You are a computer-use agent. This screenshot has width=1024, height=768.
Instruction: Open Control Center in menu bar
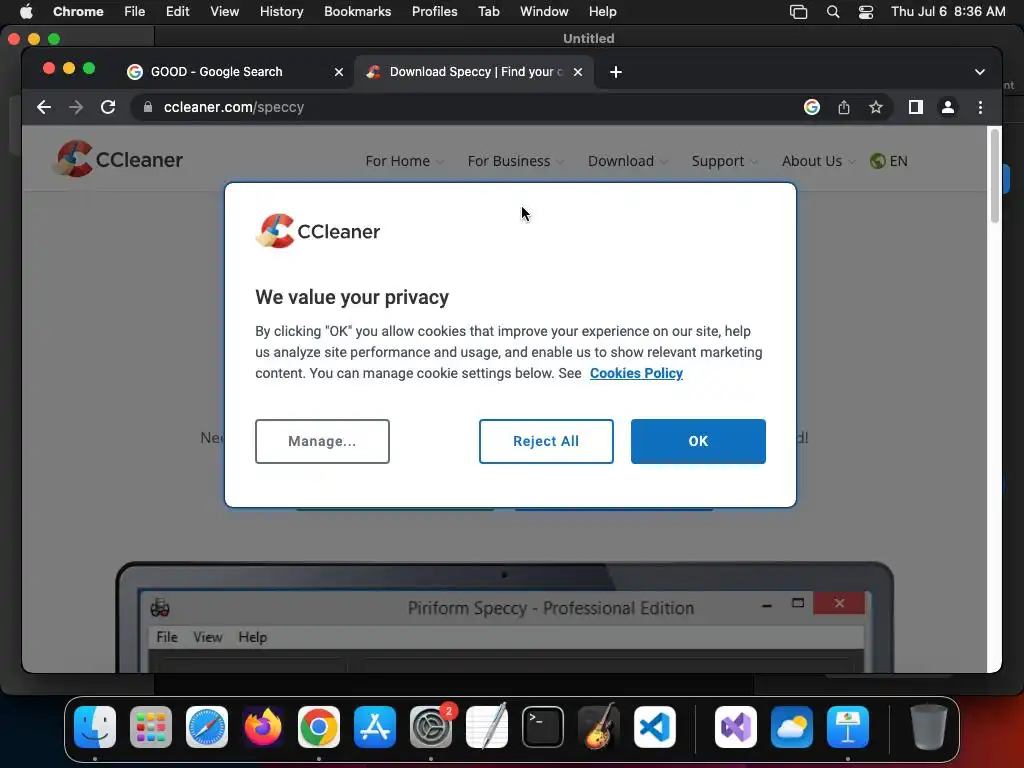click(866, 12)
